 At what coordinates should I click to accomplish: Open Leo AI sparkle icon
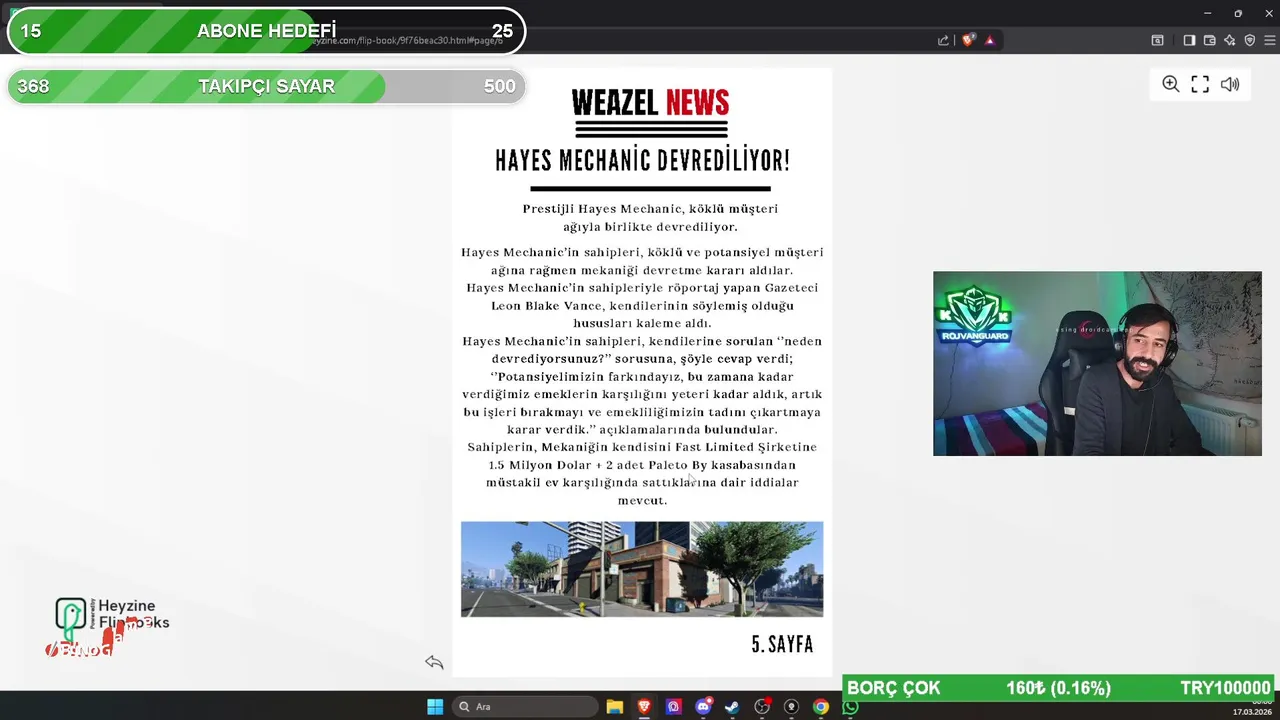click(x=1230, y=40)
